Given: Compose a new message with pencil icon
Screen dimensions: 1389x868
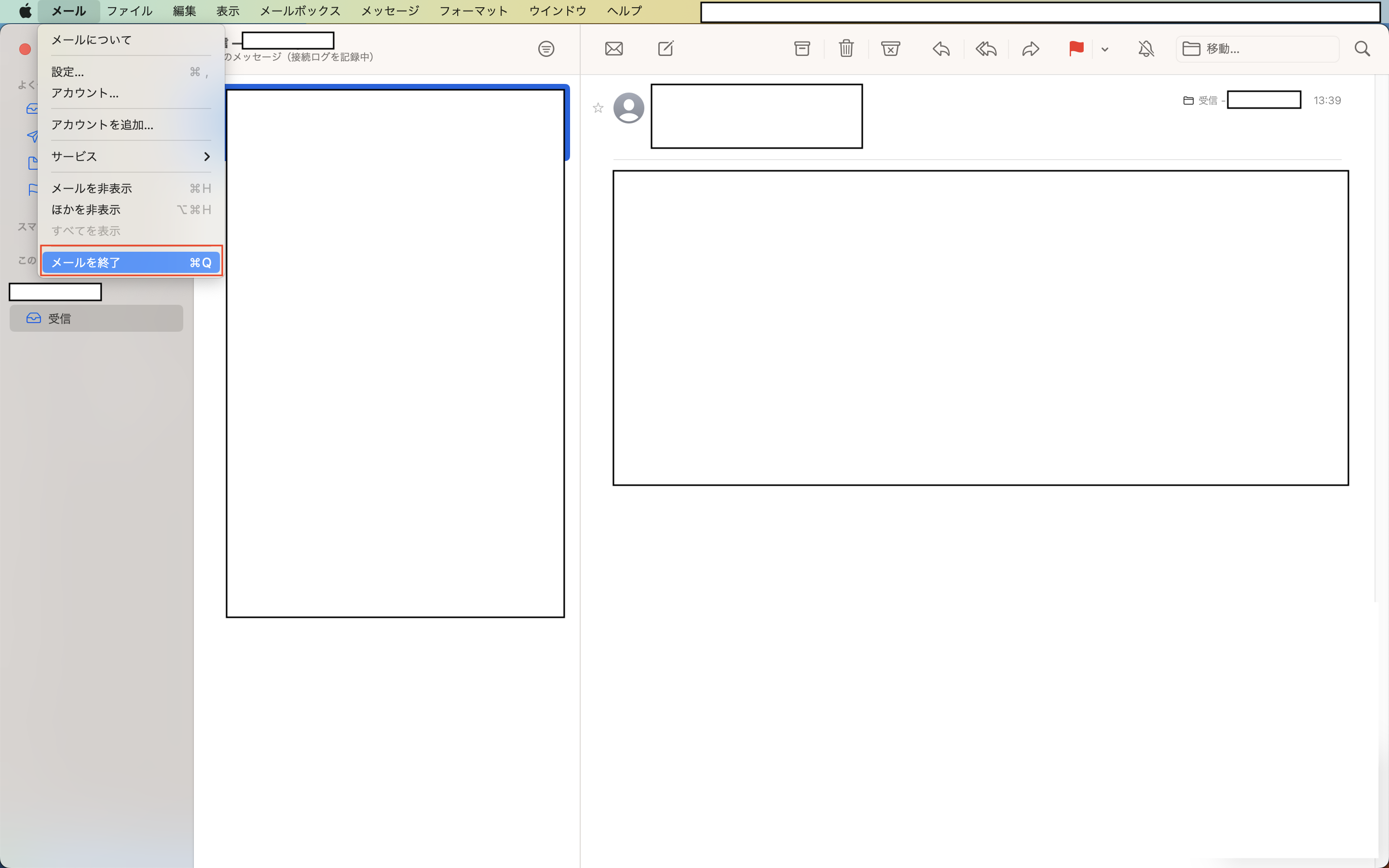Looking at the screenshot, I should (665, 49).
